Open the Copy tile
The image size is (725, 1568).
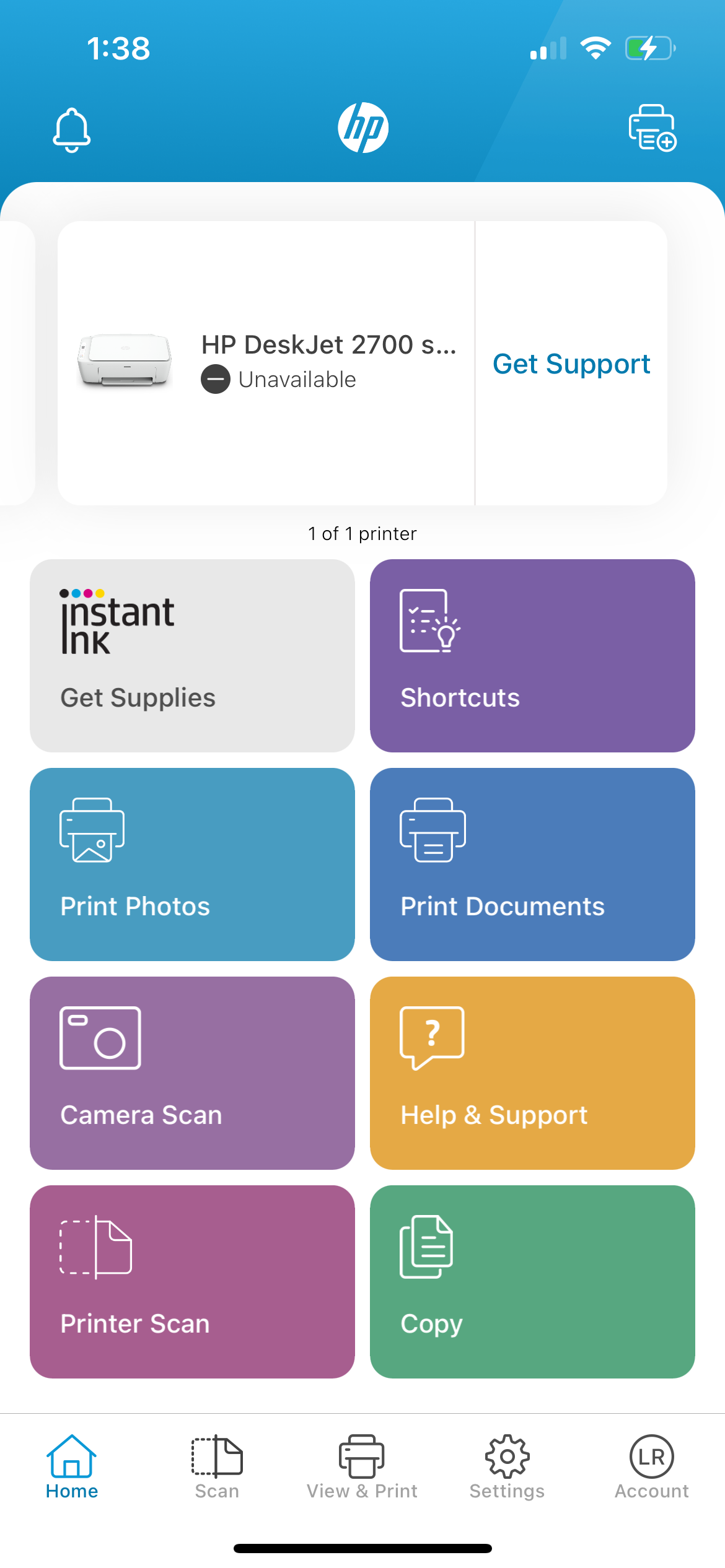pos(532,1281)
